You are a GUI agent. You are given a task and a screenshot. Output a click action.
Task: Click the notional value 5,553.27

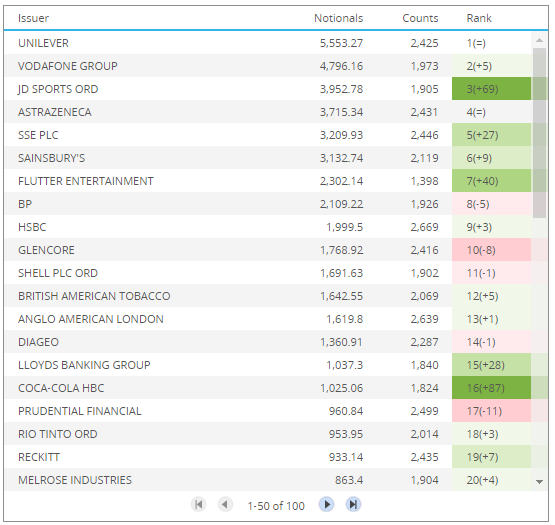pos(341,43)
